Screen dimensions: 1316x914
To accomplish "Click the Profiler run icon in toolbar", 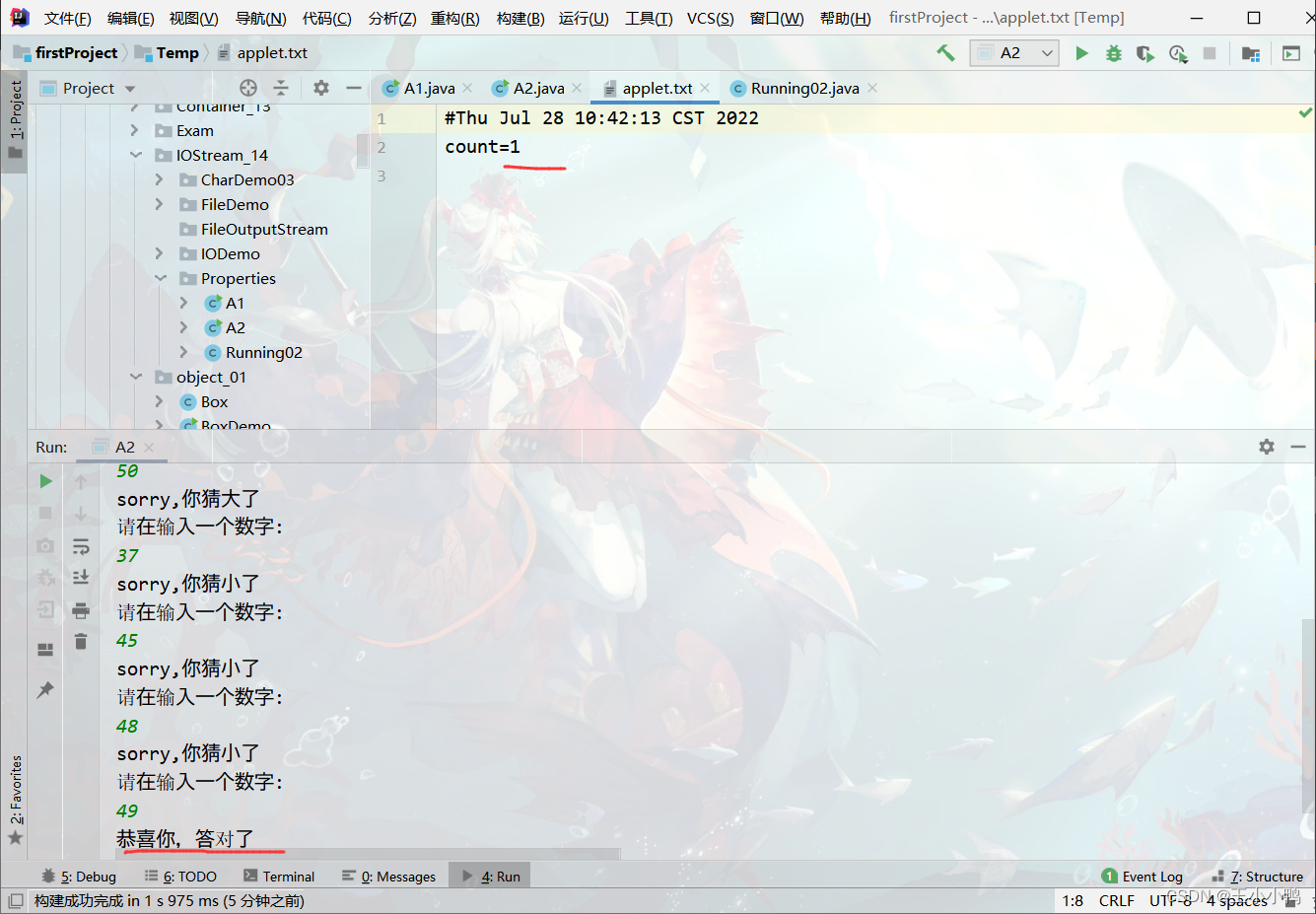I will tap(1177, 53).
